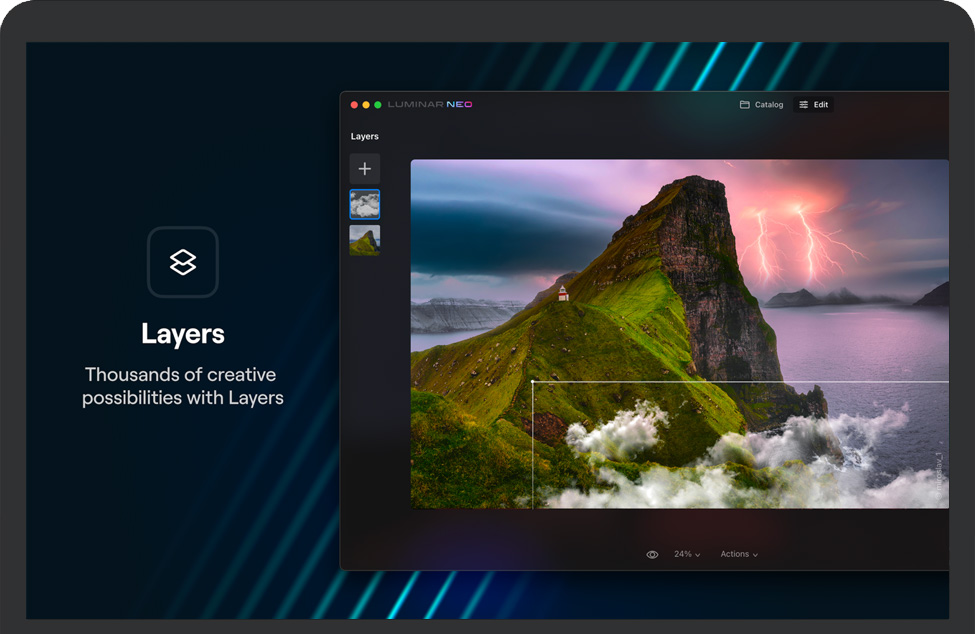
Task: Close the Luminar Neo window
Action: point(354,105)
